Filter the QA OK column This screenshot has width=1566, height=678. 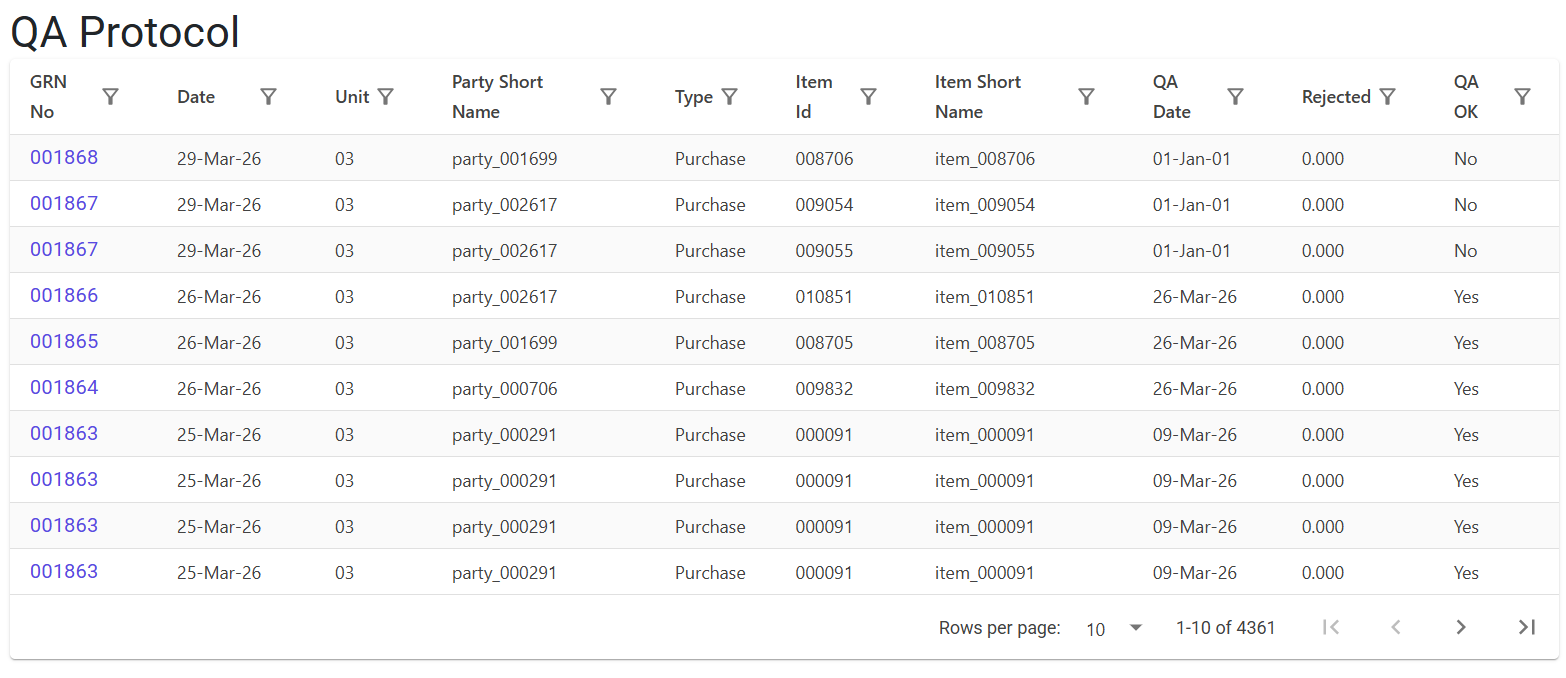[x=1522, y=97]
